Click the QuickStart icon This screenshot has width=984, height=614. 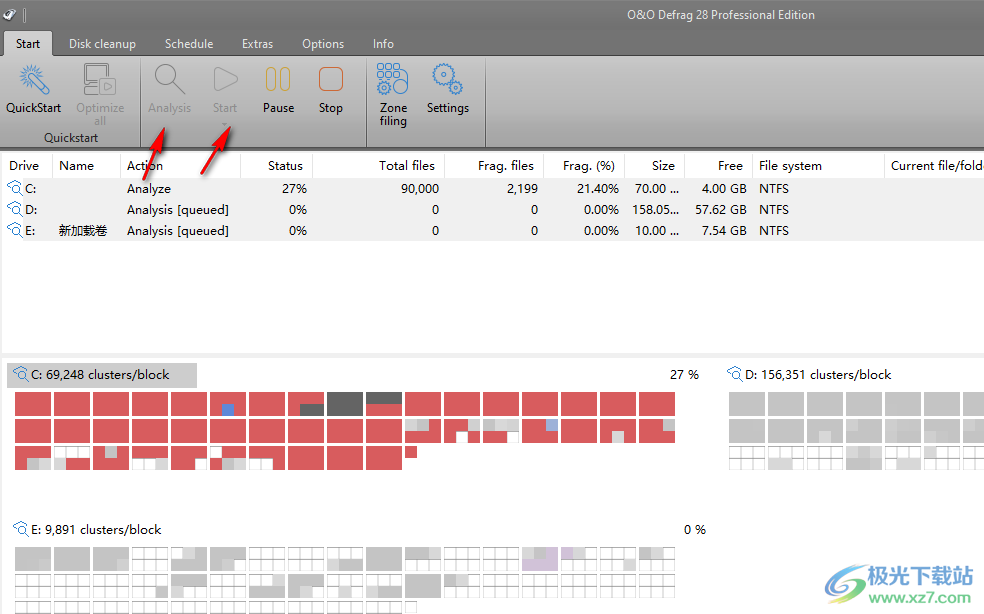tap(33, 80)
